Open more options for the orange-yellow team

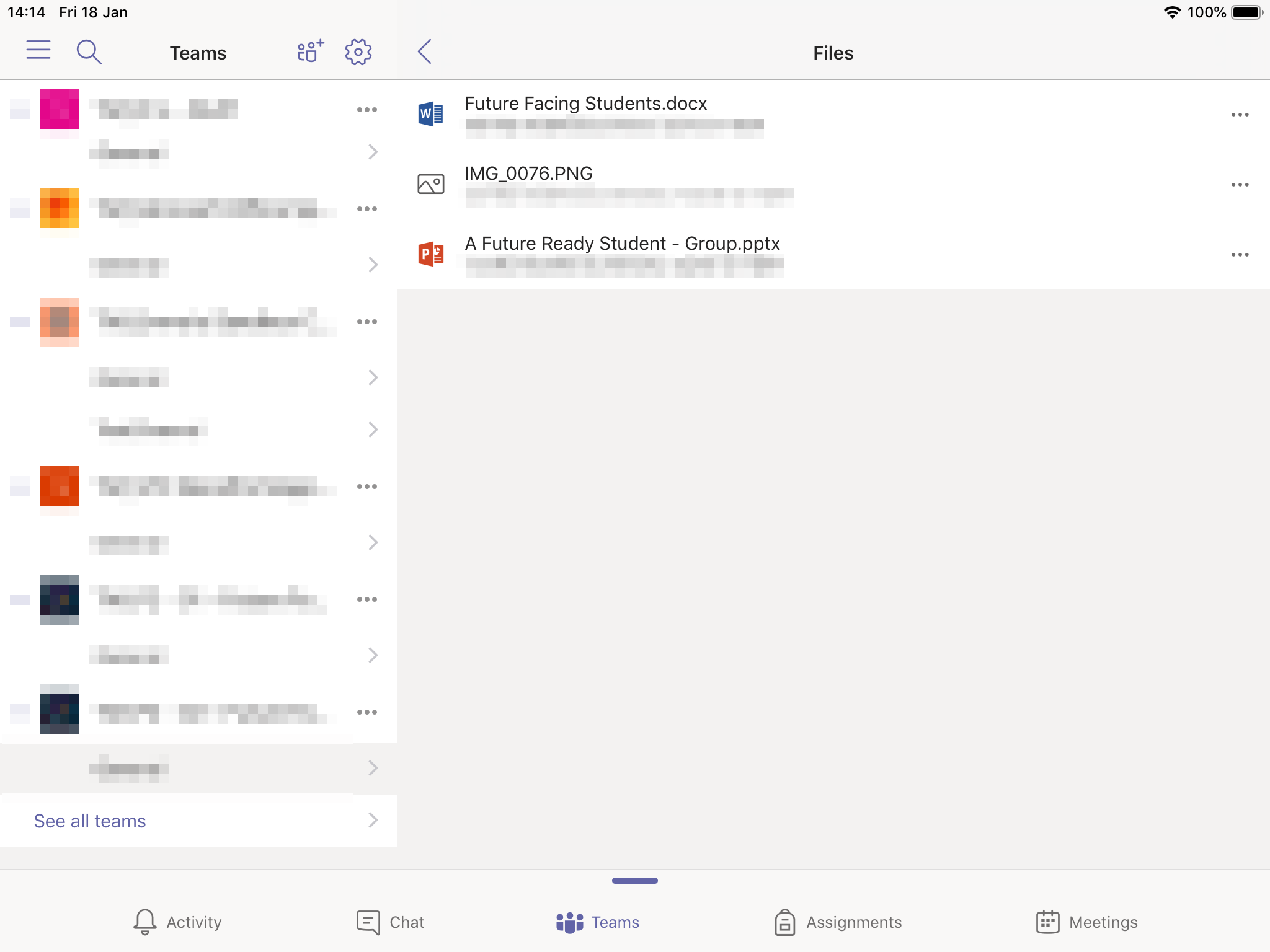pyautogui.click(x=367, y=209)
